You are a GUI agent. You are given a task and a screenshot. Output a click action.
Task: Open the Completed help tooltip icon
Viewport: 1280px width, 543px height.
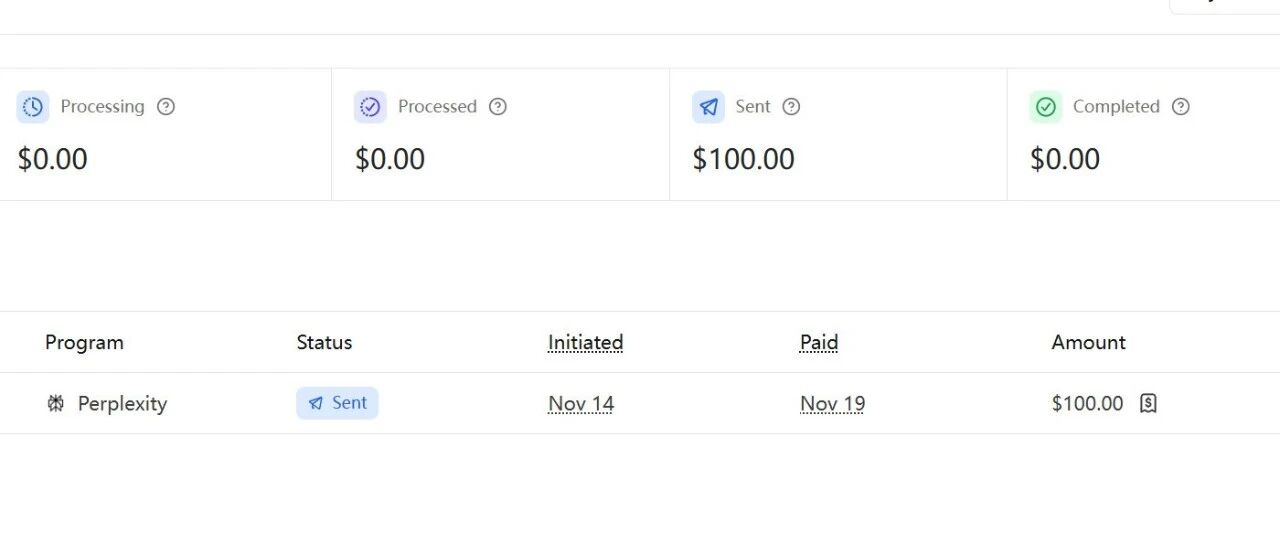[1181, 107]
